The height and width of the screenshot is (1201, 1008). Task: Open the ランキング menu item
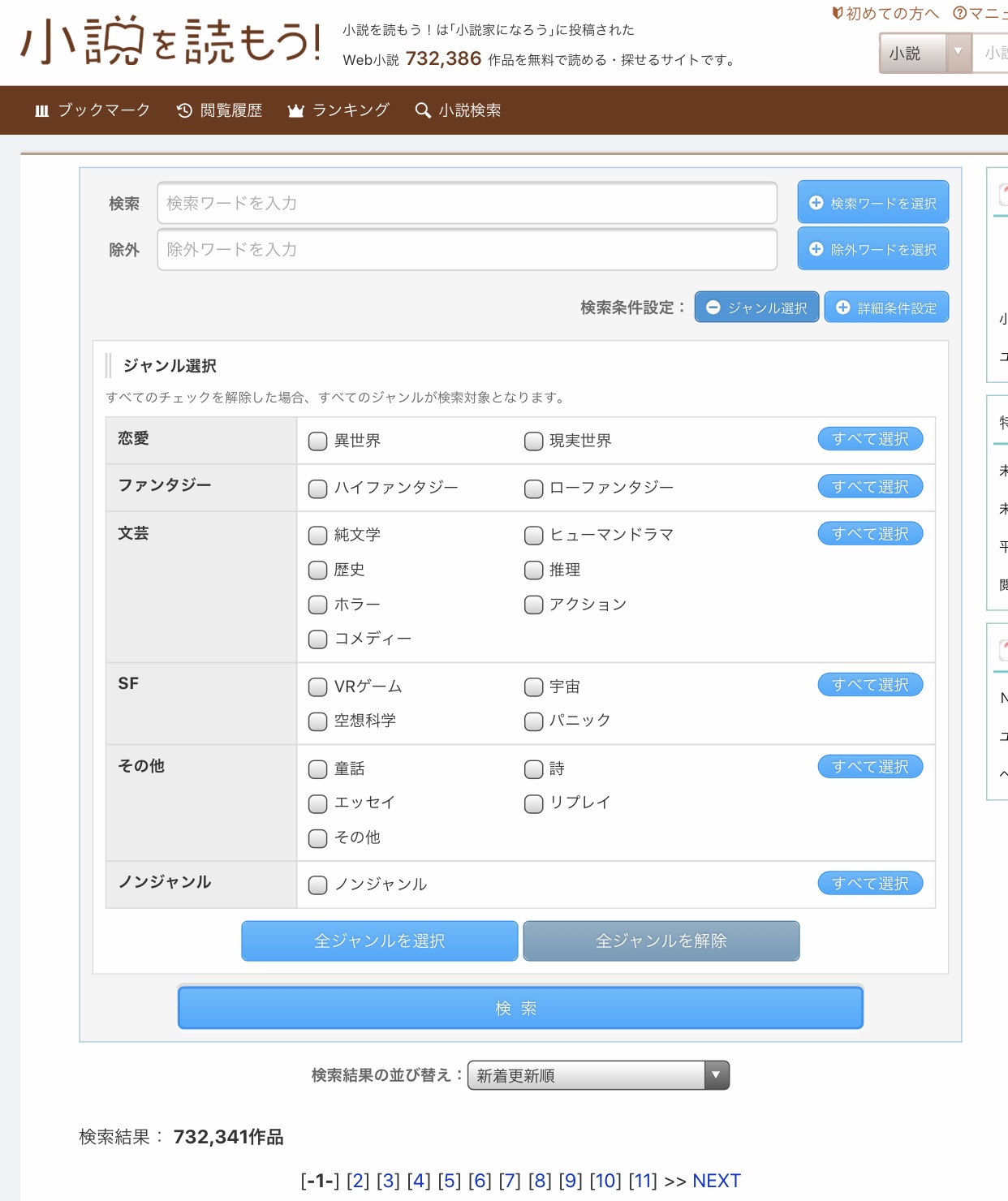point(351,110)
